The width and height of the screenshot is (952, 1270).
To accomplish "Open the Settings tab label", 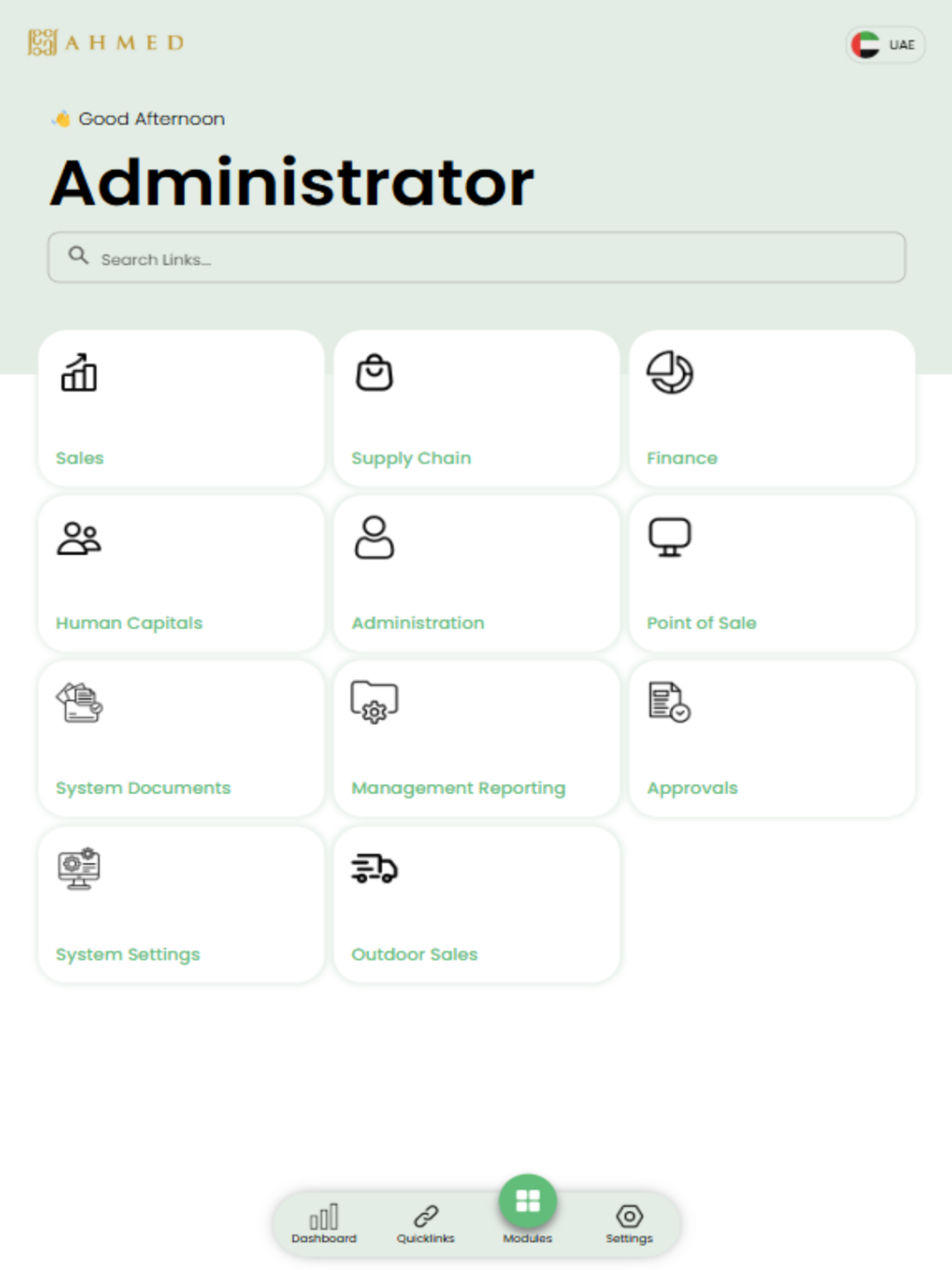I will coord(630,1239).
